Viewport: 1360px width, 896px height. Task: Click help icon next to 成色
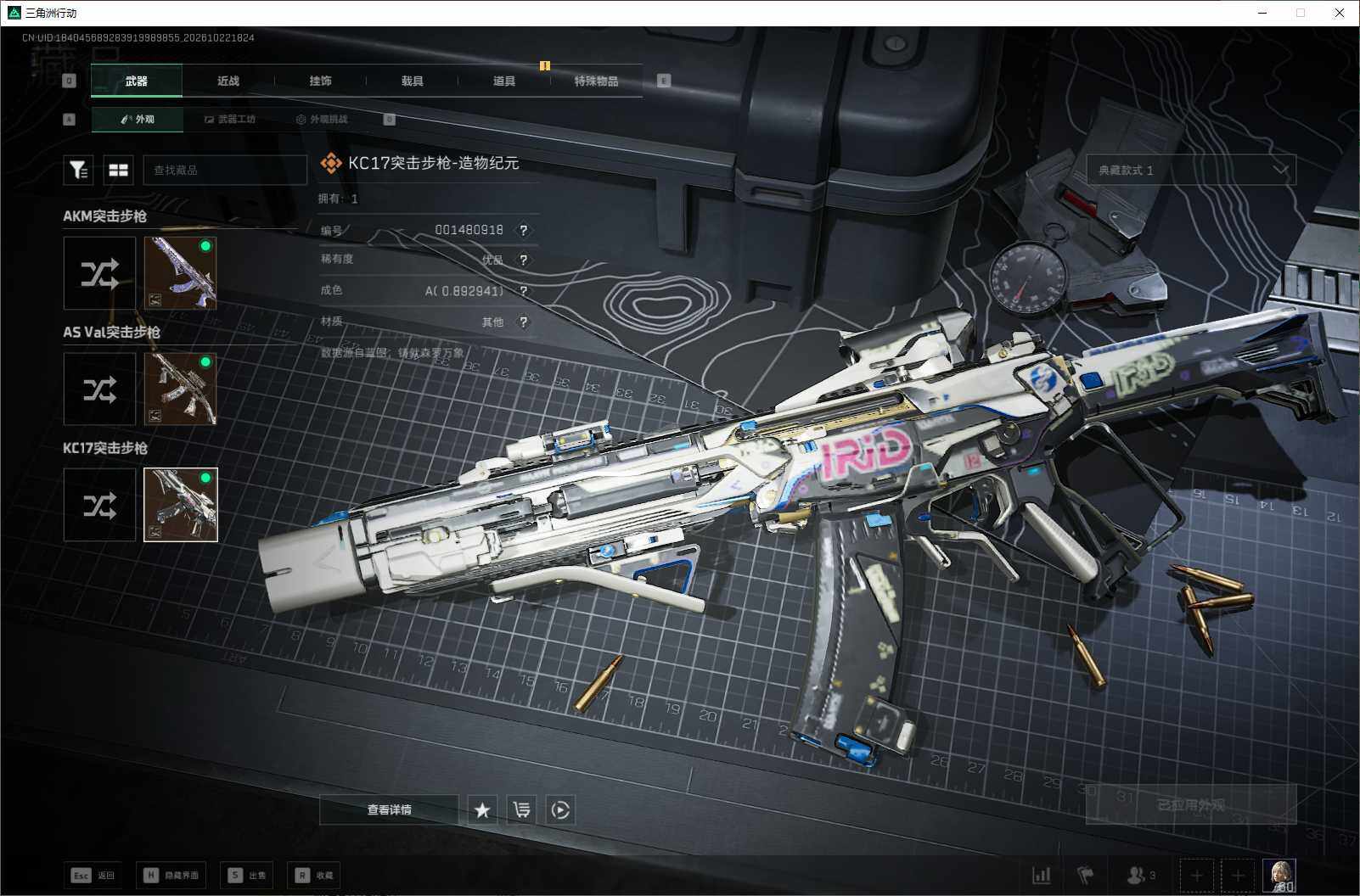click(524, 291)
